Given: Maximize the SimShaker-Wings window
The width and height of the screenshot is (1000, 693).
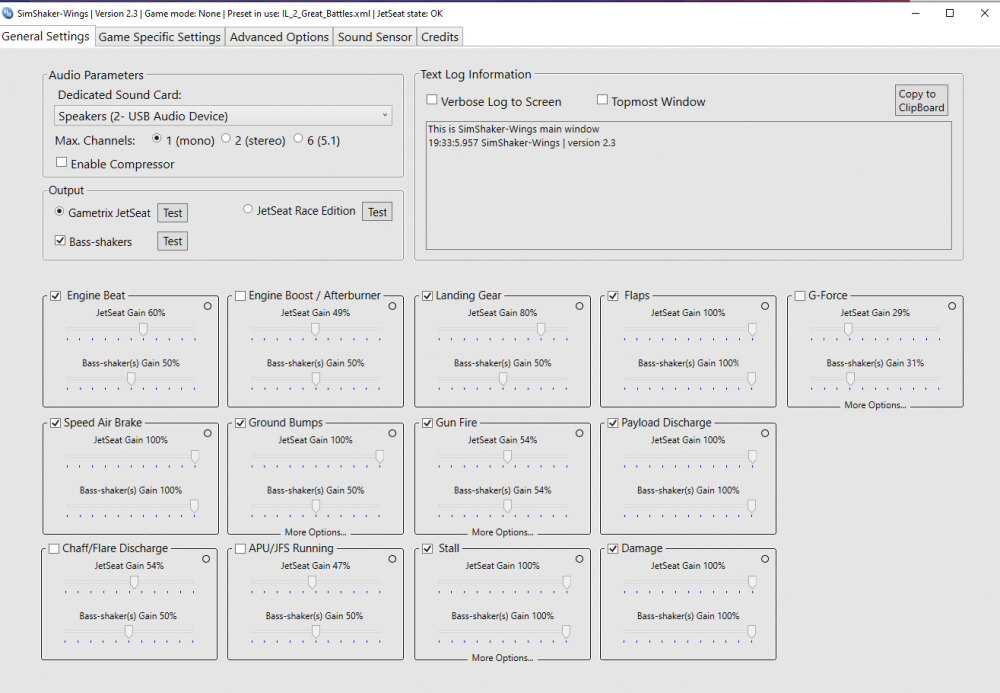Looking at the screenshot, I should pos(950,13).
